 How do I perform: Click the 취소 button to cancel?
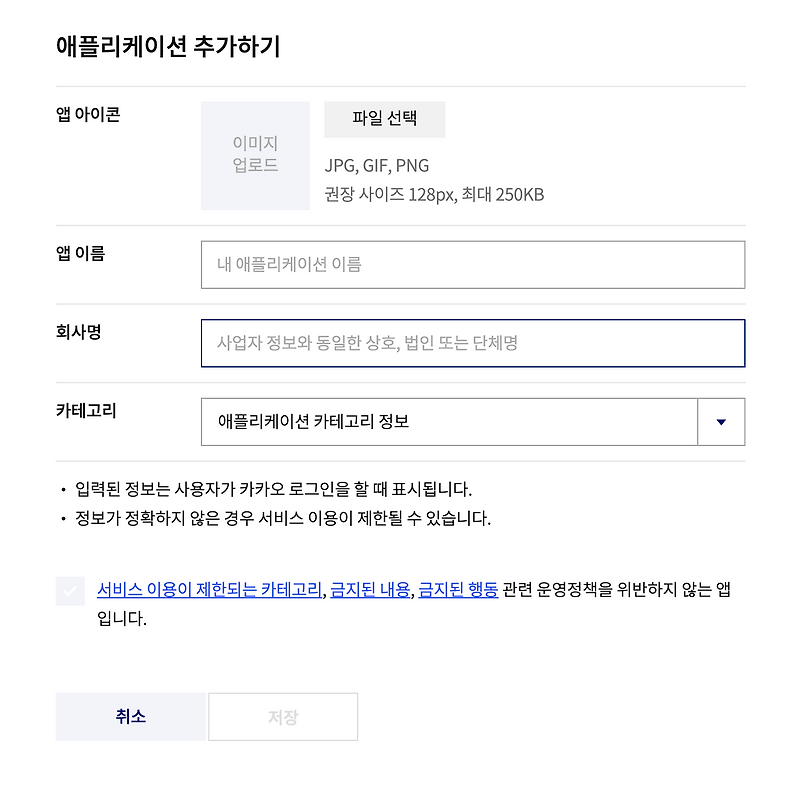[130, 716]
